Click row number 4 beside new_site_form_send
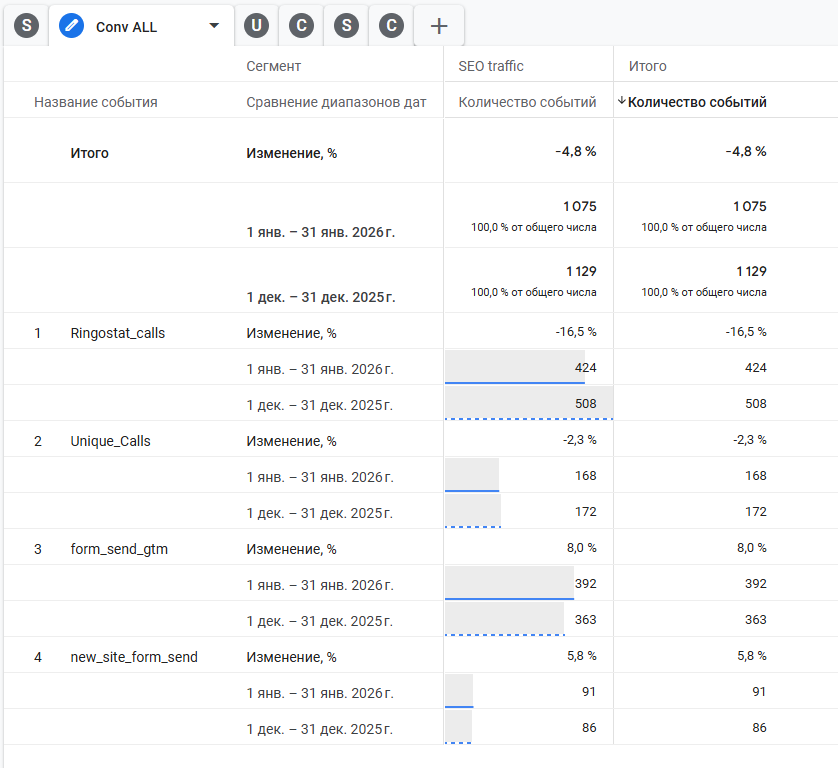Viewport: 838px width, 768px height. [37, 657]
